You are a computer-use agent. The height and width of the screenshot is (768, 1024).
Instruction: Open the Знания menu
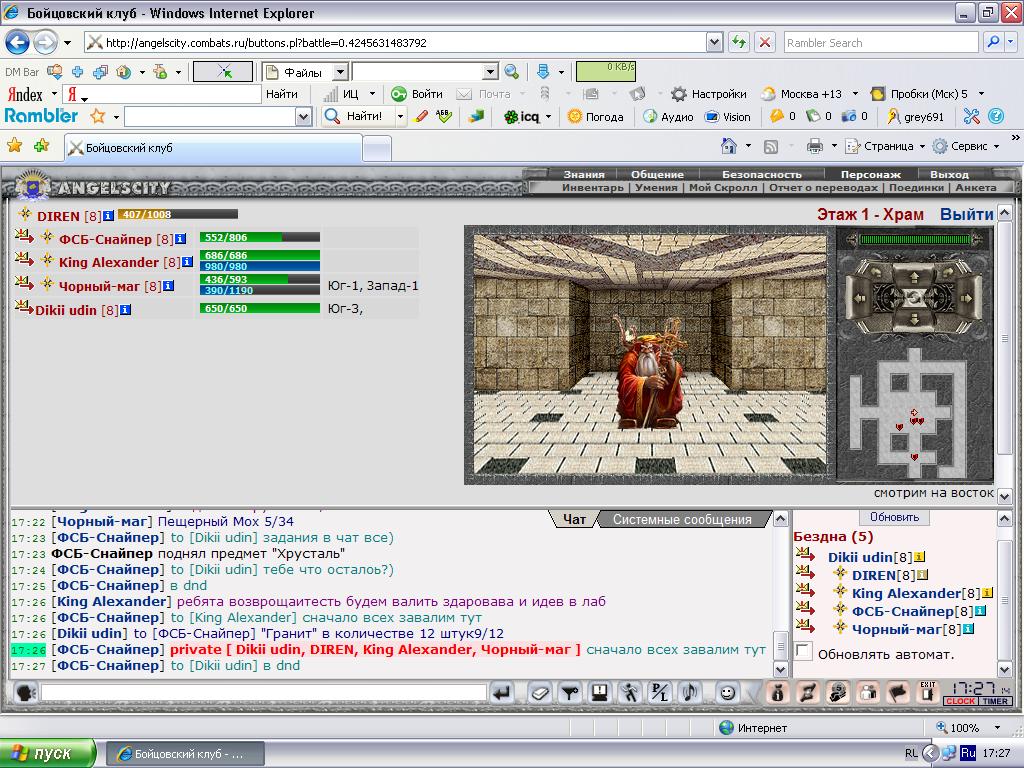[584, 174]
